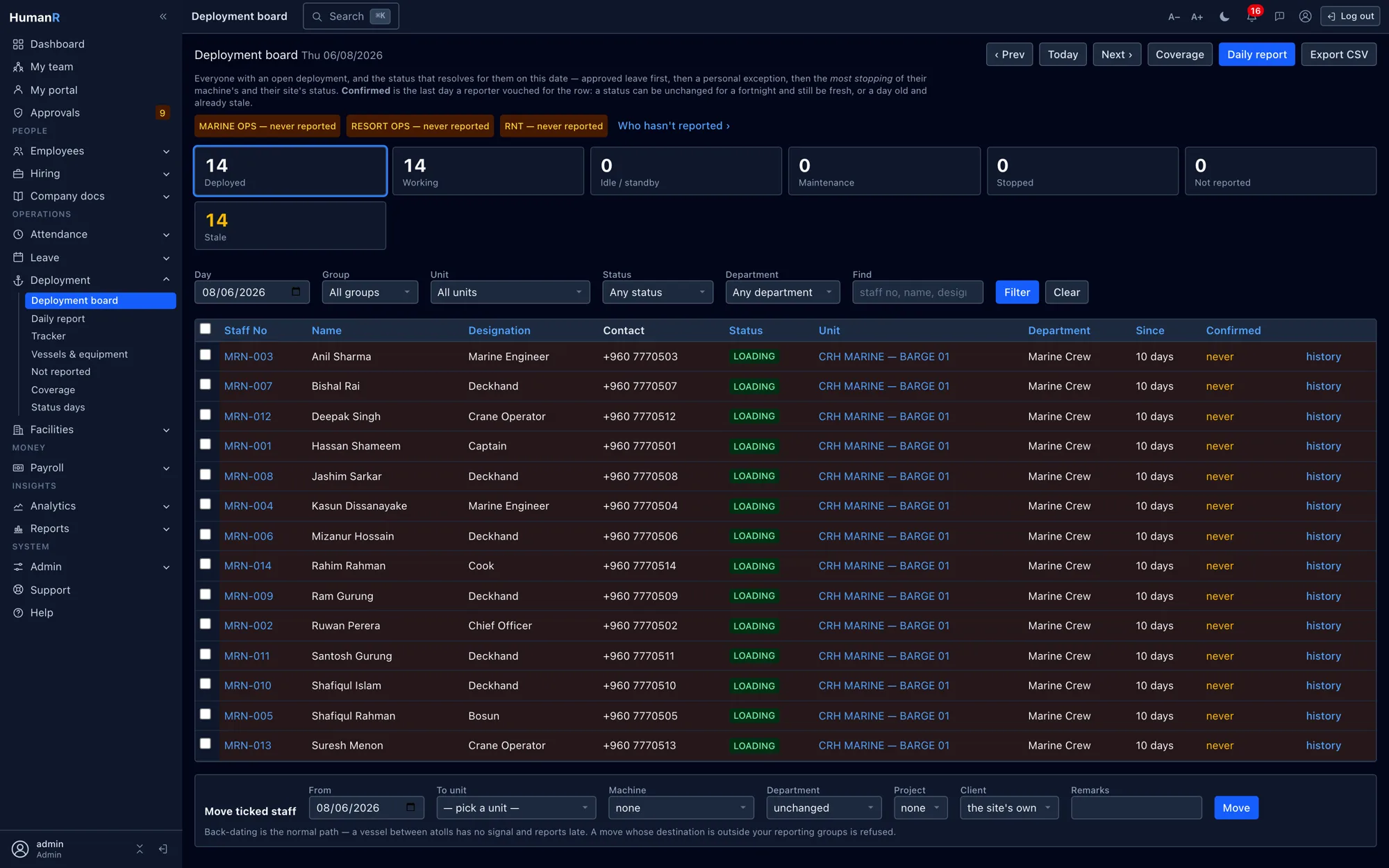Open the Group filter dropdown showing All groups
The width and height of the screenshot is (1389, 868).
click(x=369, y=292)
